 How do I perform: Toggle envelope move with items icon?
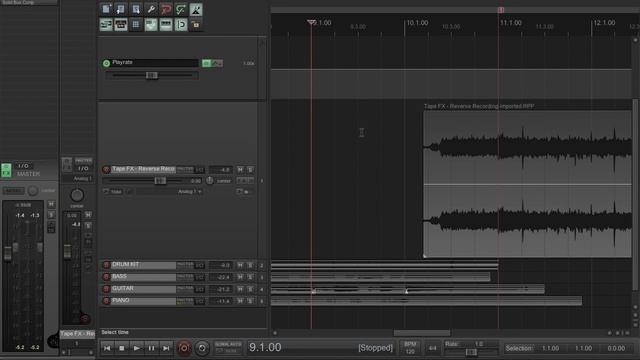pyautogui.click(x=166, y=24)
